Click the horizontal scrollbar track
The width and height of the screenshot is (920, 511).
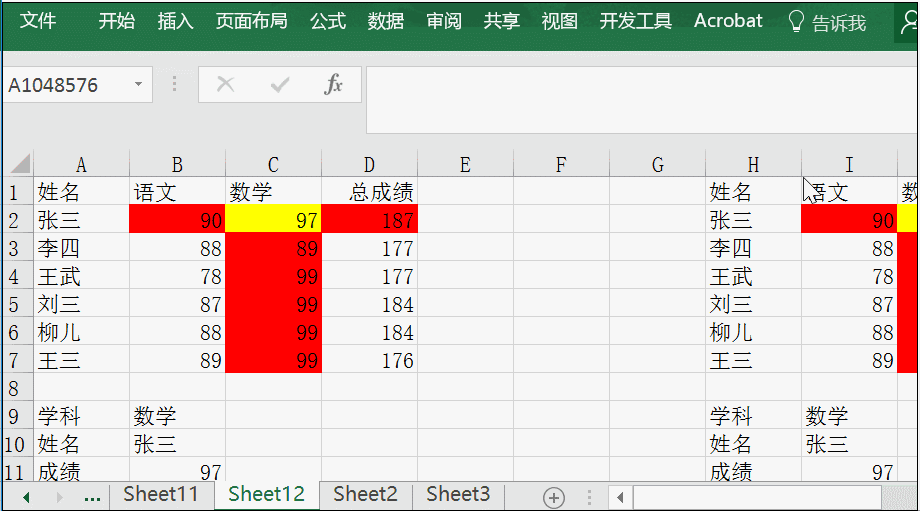click(x=899, y=498)
